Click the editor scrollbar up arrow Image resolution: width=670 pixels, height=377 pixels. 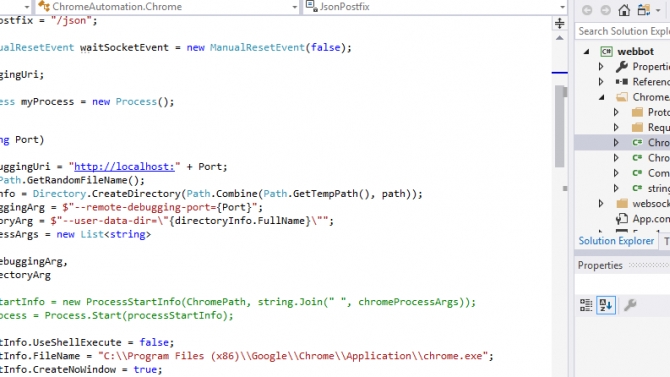(559, 38)
